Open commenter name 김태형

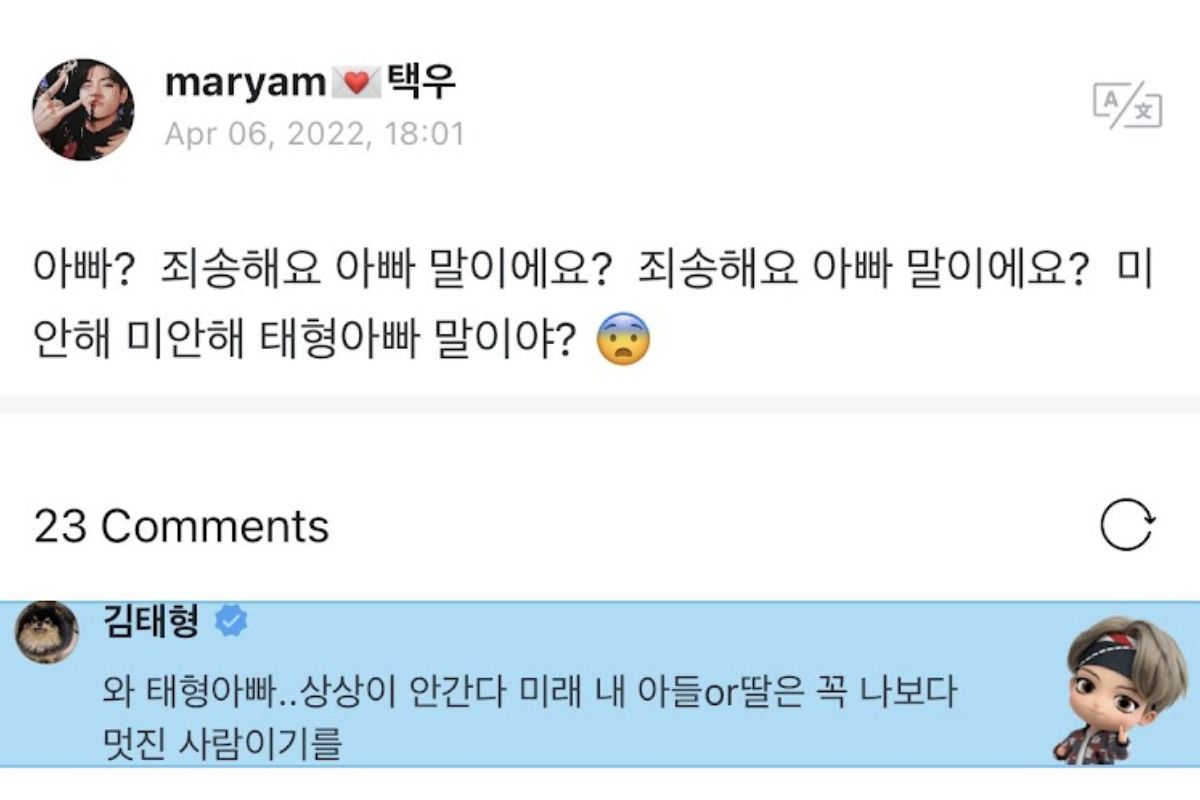[x=151, y=622]
